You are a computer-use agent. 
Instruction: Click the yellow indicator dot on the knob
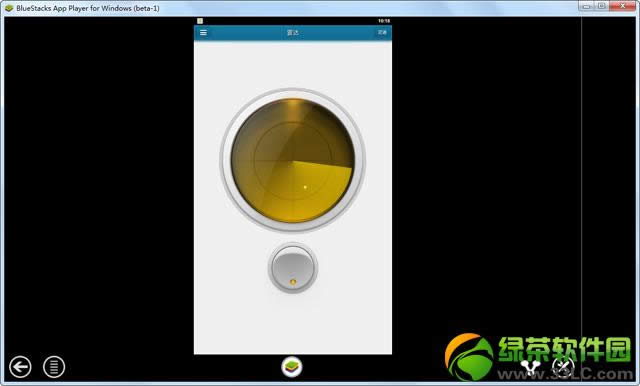tap(293, 282)
